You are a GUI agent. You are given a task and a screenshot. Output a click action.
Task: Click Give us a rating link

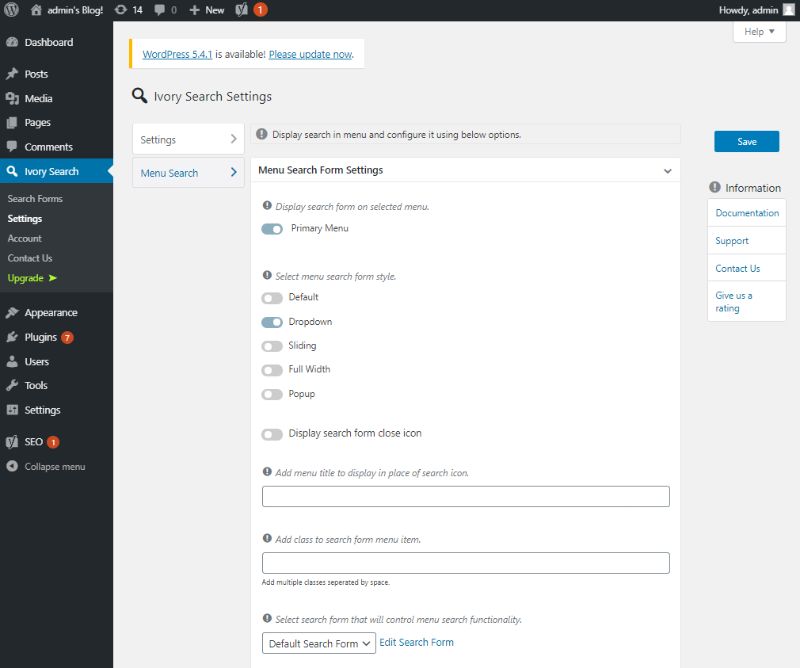(733, 302)
